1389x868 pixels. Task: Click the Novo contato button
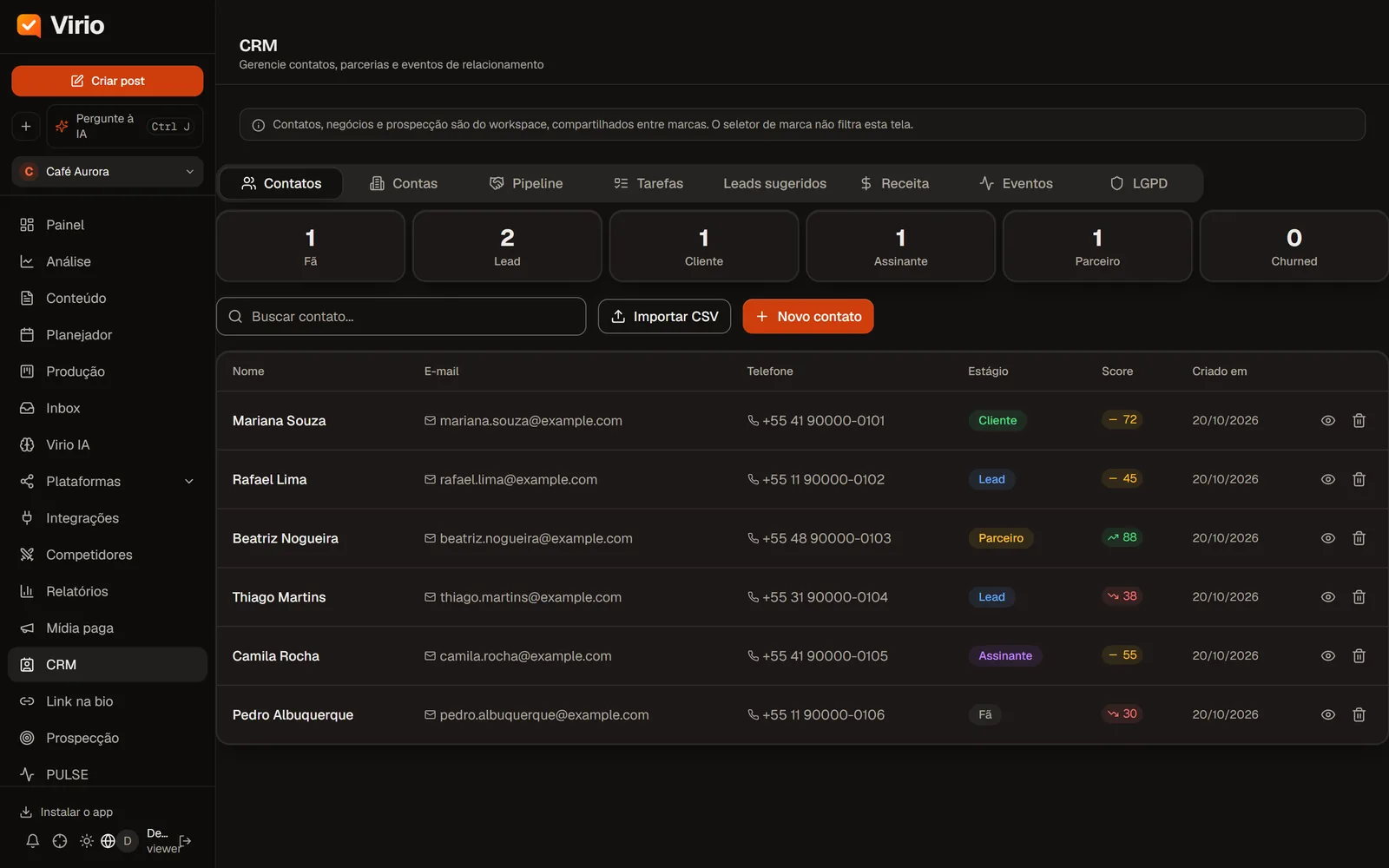click(808, 317)
